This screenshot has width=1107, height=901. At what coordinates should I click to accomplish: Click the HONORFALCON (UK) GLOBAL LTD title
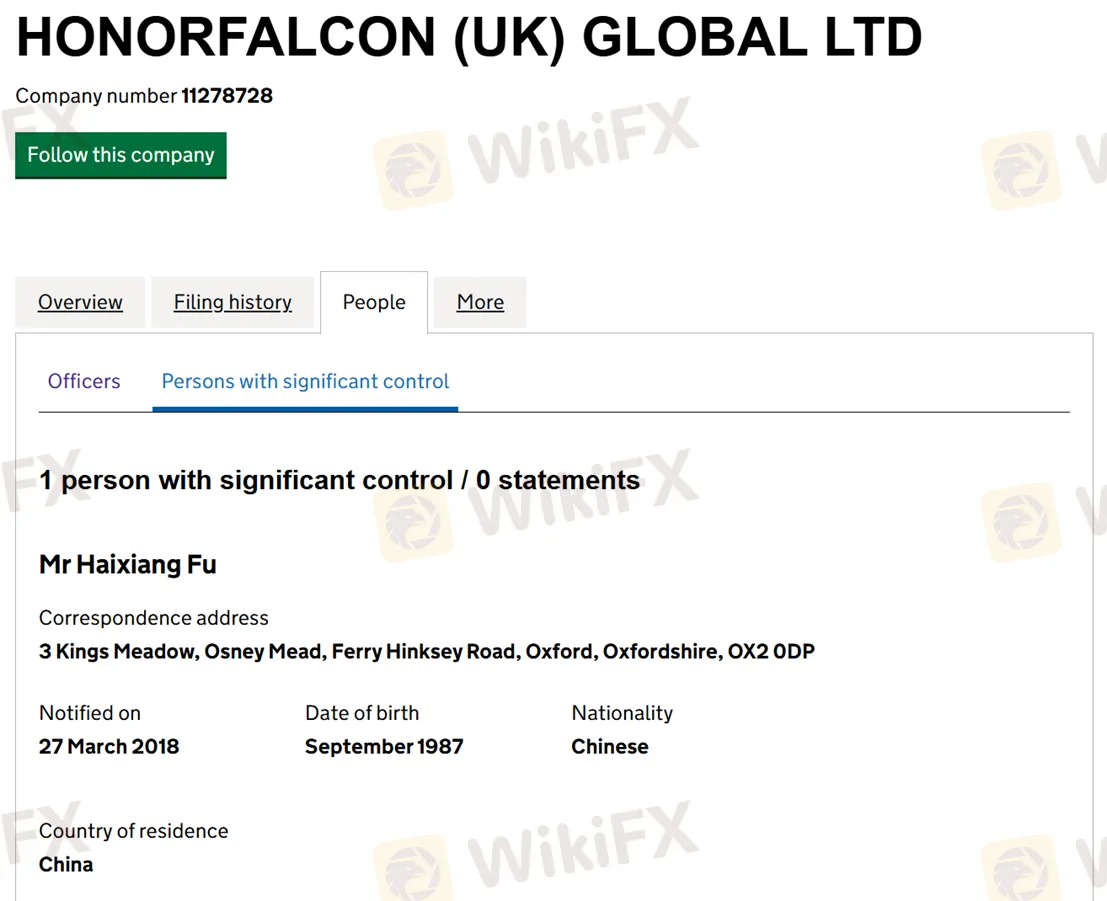pyautogui.click(x=469, y=37)
